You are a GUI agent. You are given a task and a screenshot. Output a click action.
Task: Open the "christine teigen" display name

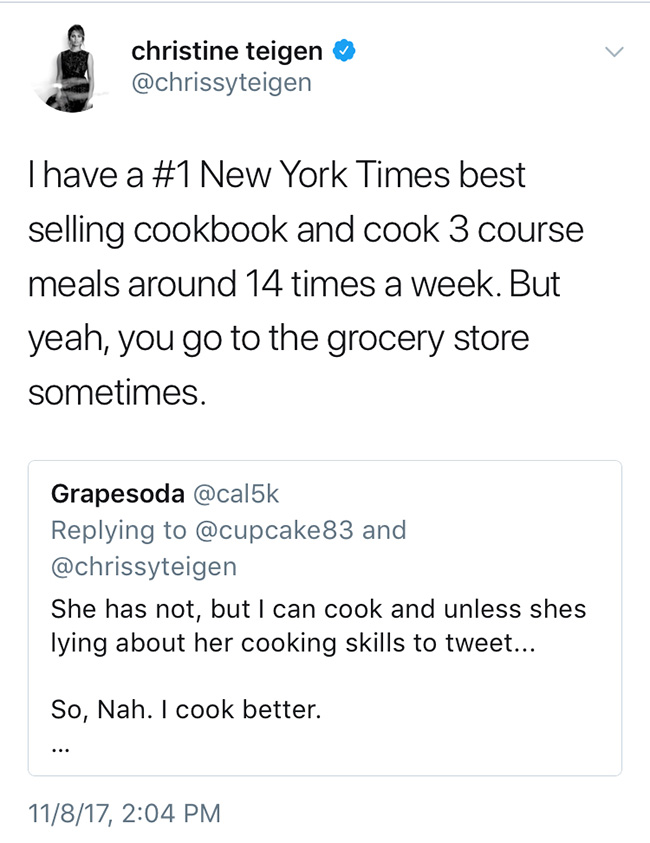[x=229, y=50]
